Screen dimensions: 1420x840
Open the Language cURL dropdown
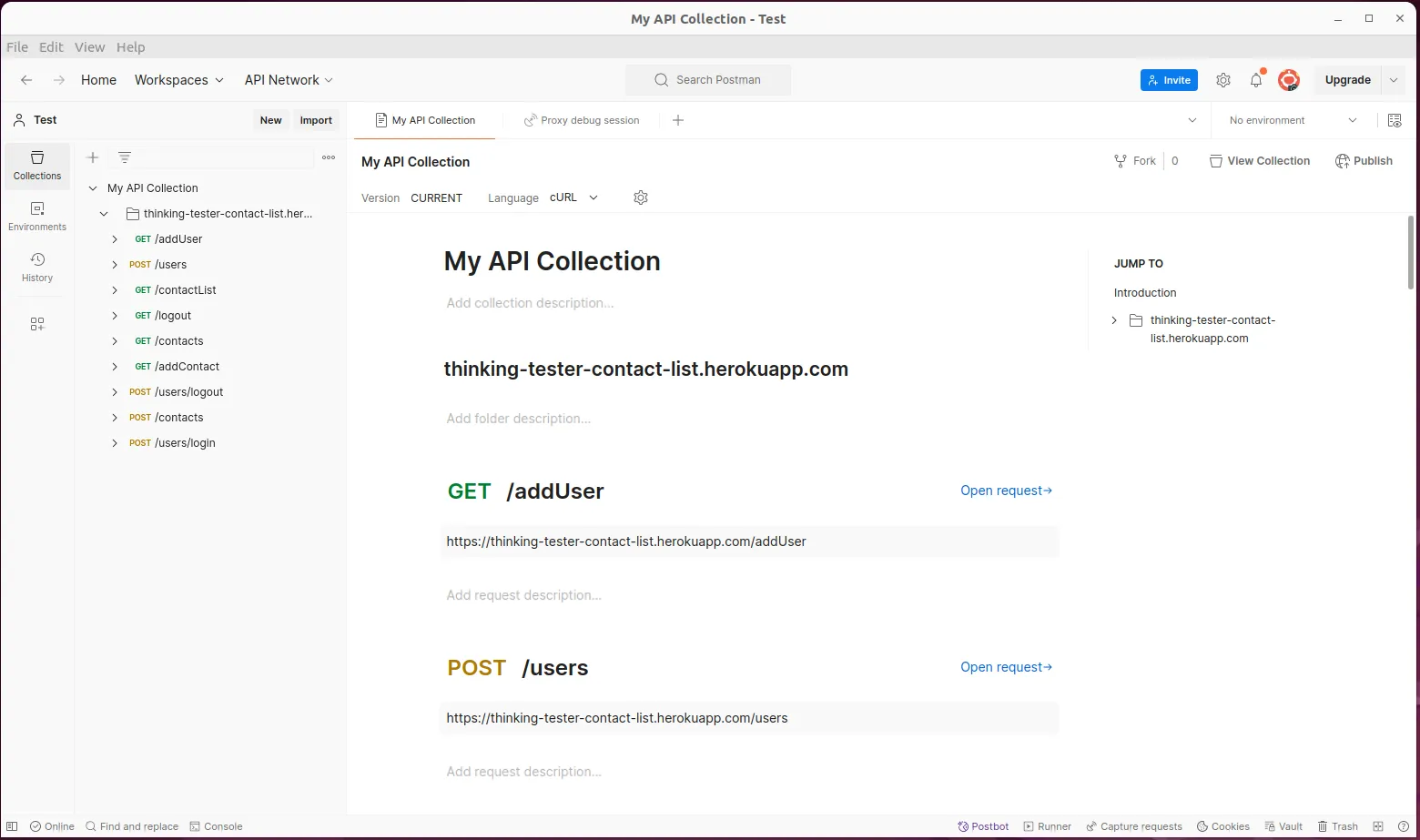[574, 197]
